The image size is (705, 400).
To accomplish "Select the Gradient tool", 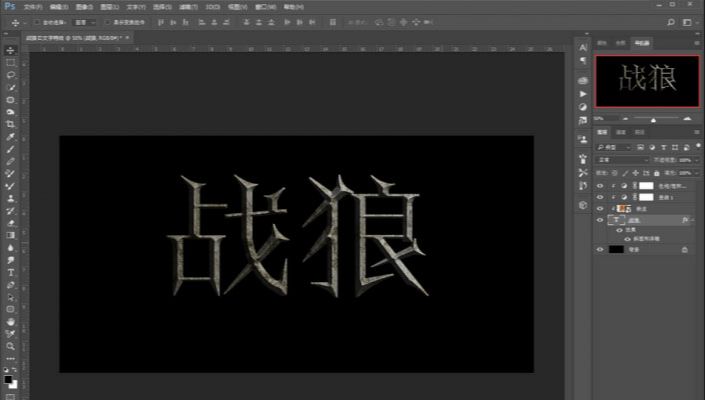I will click(x=10, y=235).
